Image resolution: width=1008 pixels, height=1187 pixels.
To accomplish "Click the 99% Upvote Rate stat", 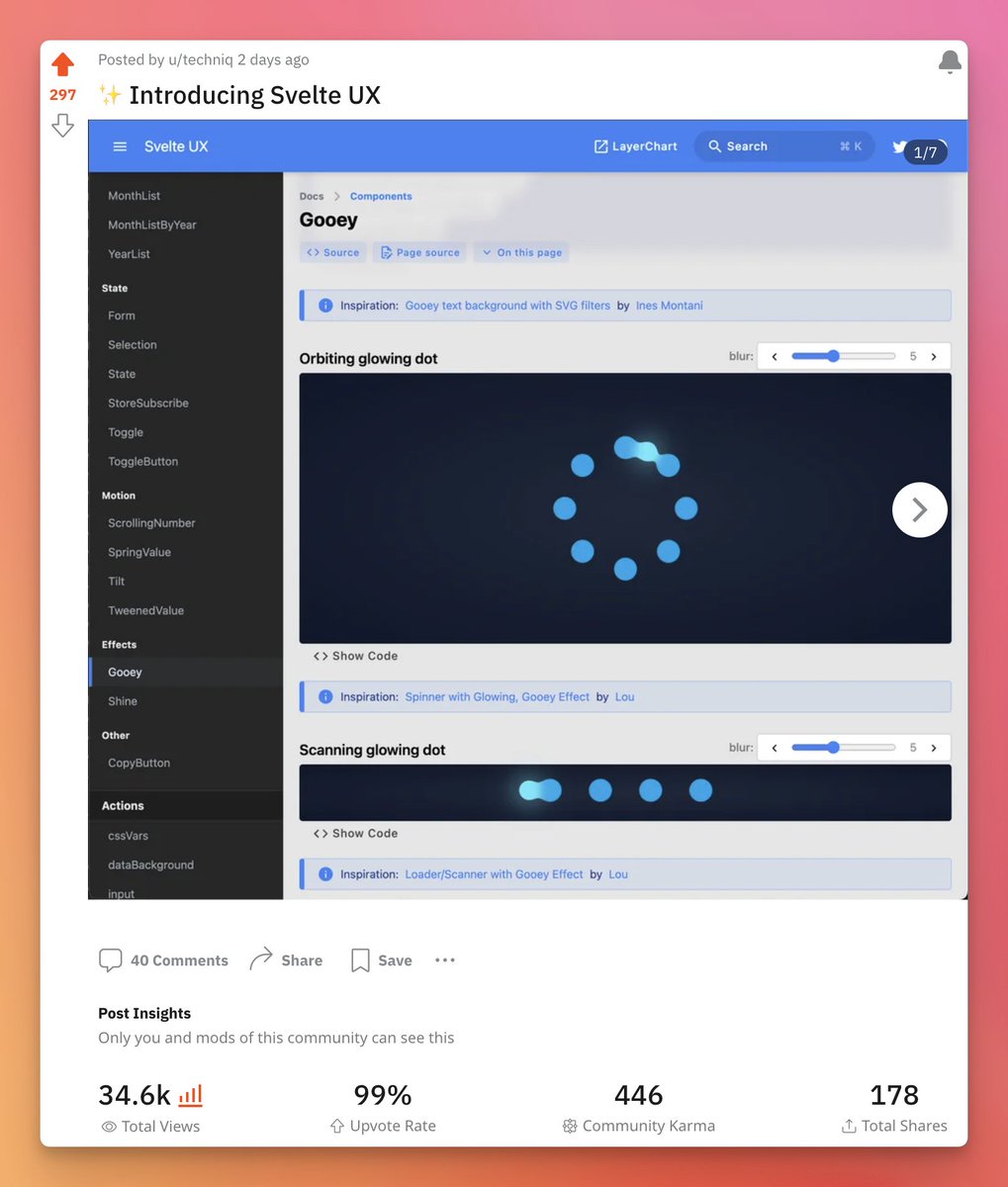I will (x=383, y=1108).
